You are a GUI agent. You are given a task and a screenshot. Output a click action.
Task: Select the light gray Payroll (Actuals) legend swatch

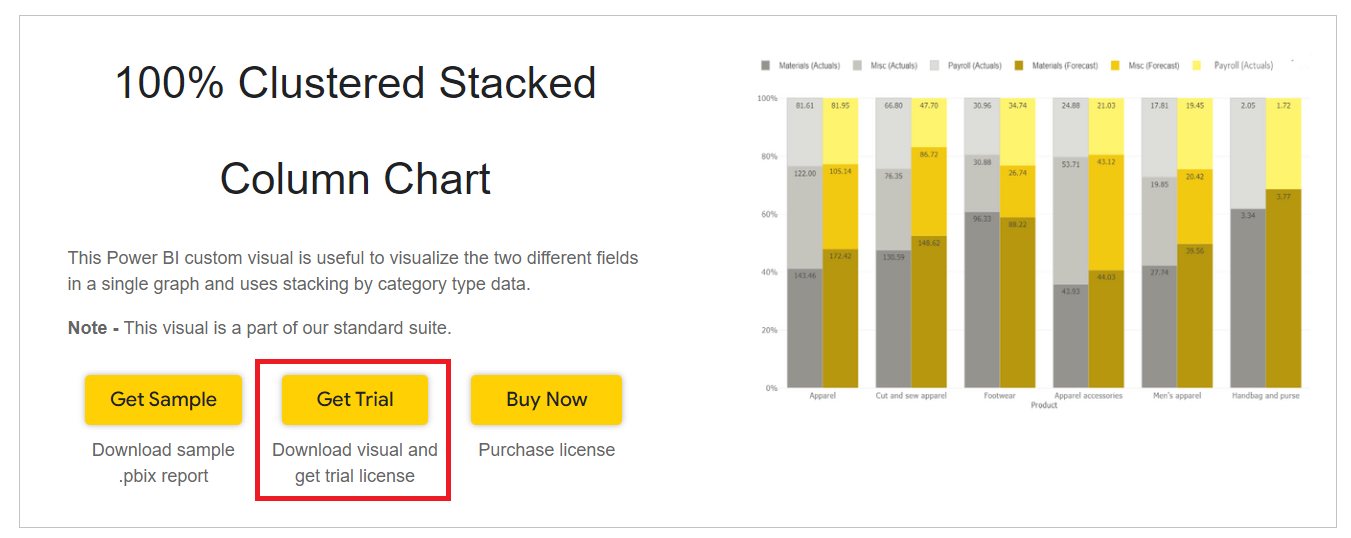click(935, 66)
